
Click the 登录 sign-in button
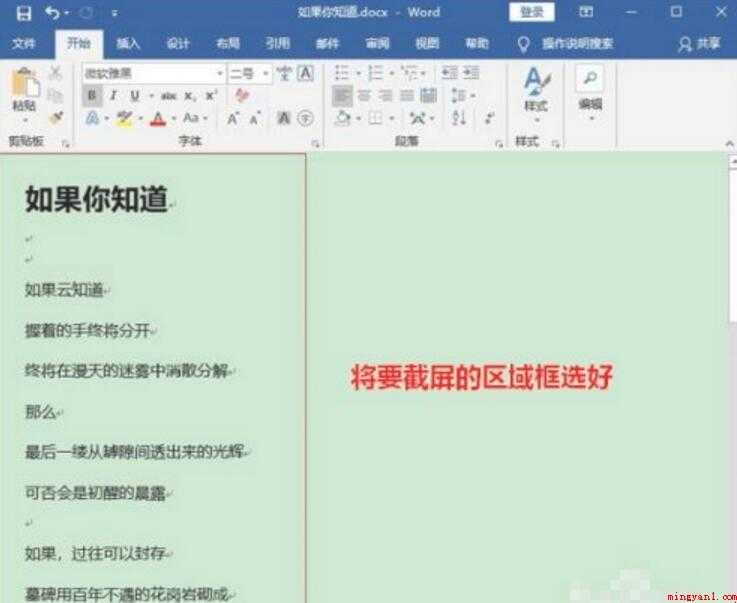[x=532, y=13]
